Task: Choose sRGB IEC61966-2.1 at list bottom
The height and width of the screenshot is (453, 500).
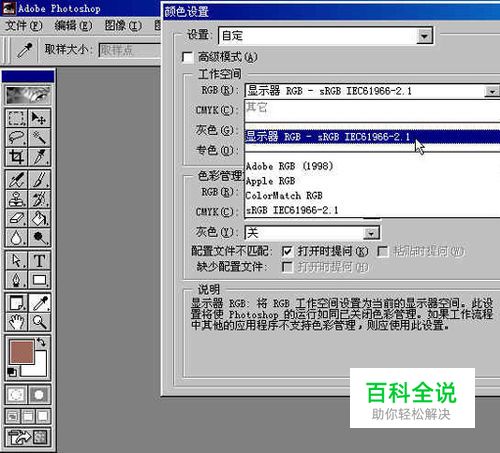Action: click(x=372, y=210)
